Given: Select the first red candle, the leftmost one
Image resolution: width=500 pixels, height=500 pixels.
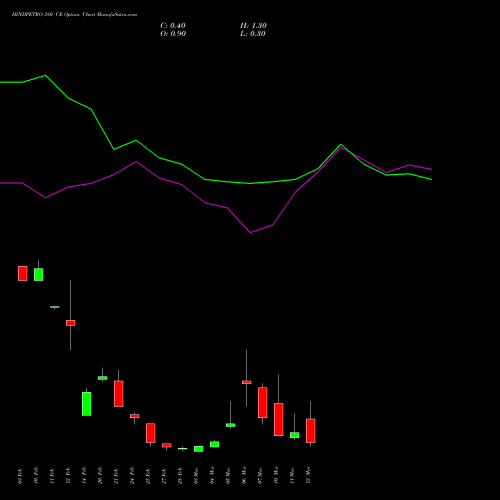Looking at the screenshot, I should click(23, 273).
